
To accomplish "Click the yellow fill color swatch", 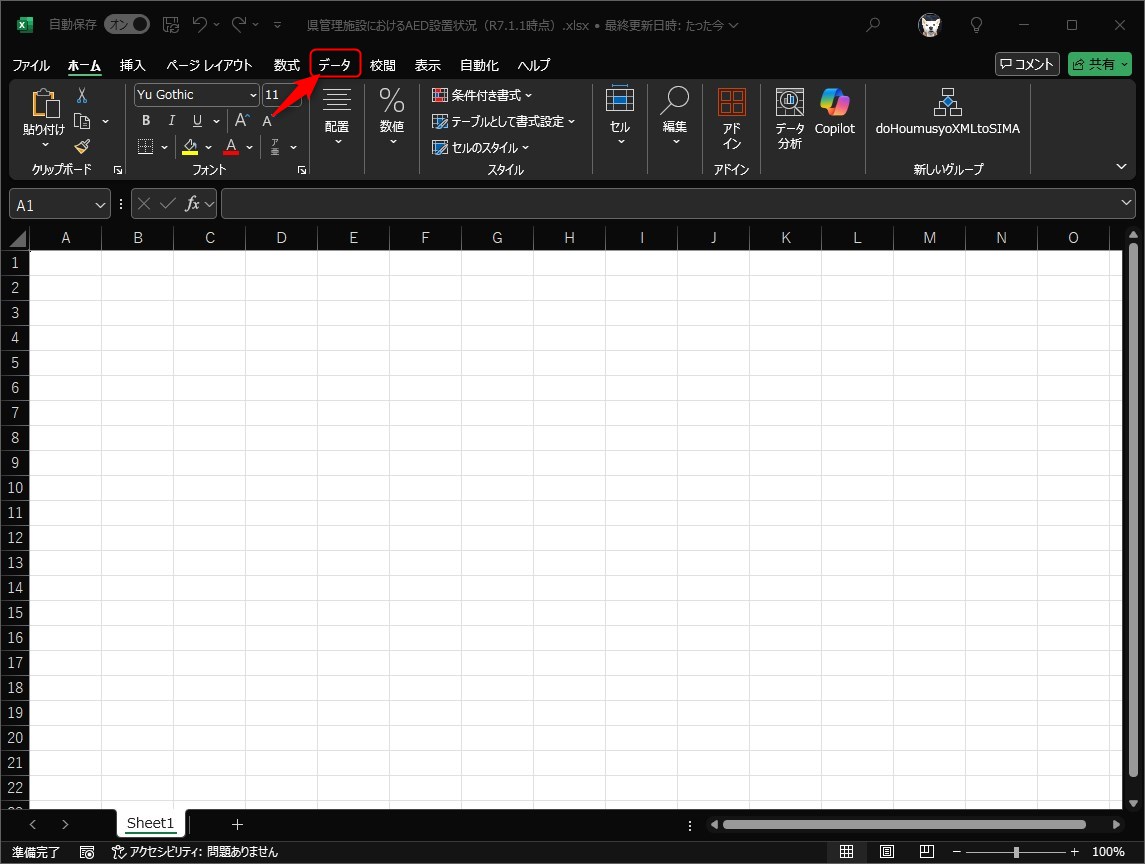I will [x=190, y=147].
